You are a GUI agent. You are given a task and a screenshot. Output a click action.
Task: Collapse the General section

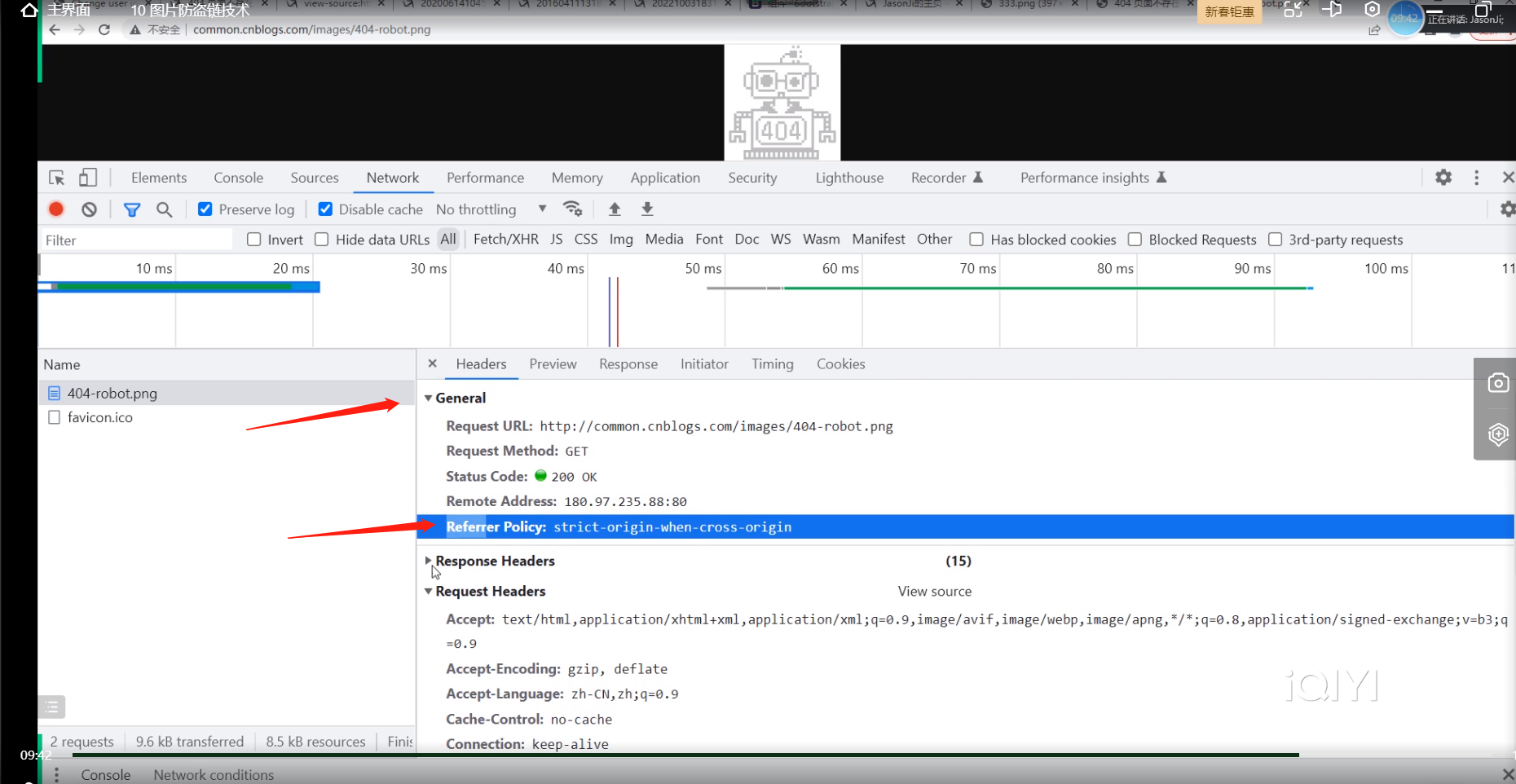tap(429, 398)
